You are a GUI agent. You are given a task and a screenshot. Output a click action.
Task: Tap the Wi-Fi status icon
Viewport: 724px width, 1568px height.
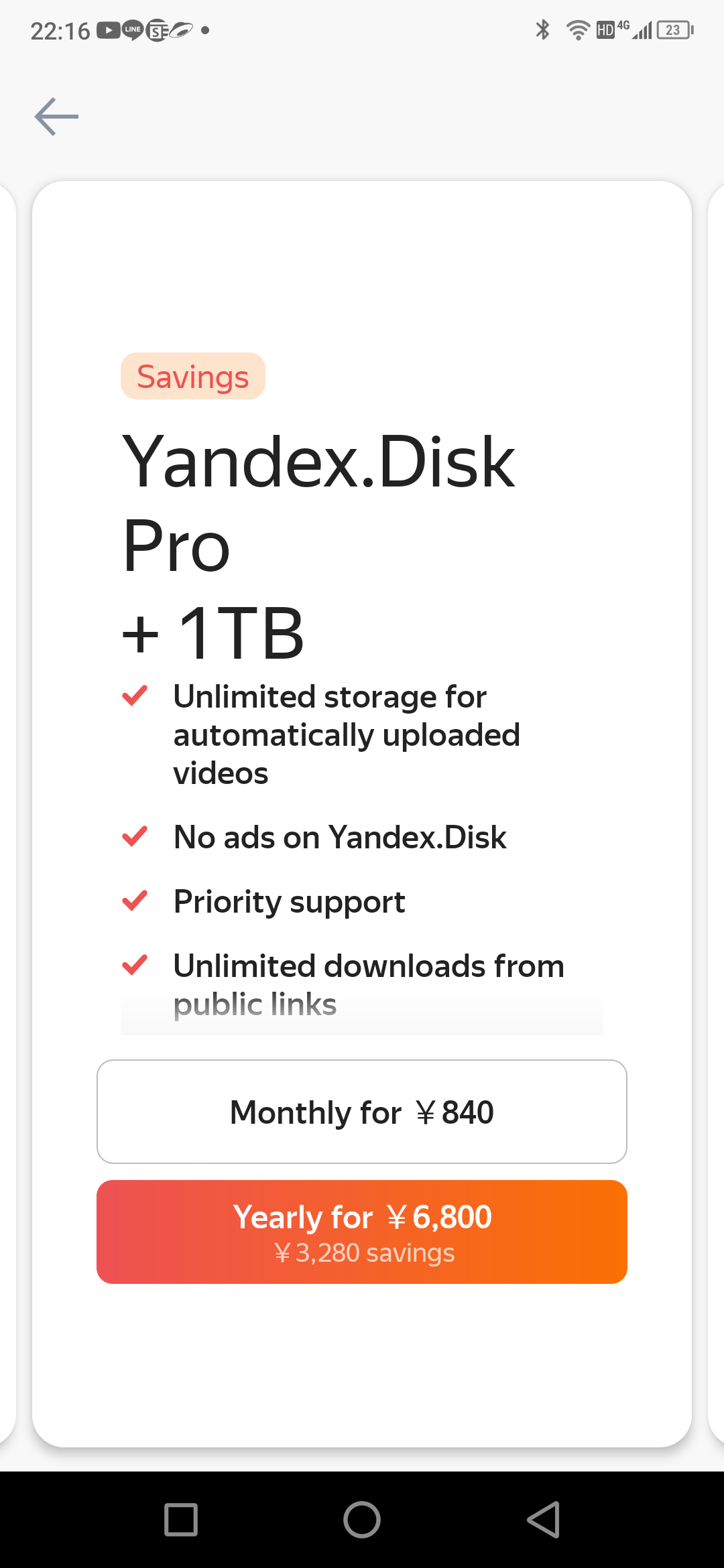point(577,29)
